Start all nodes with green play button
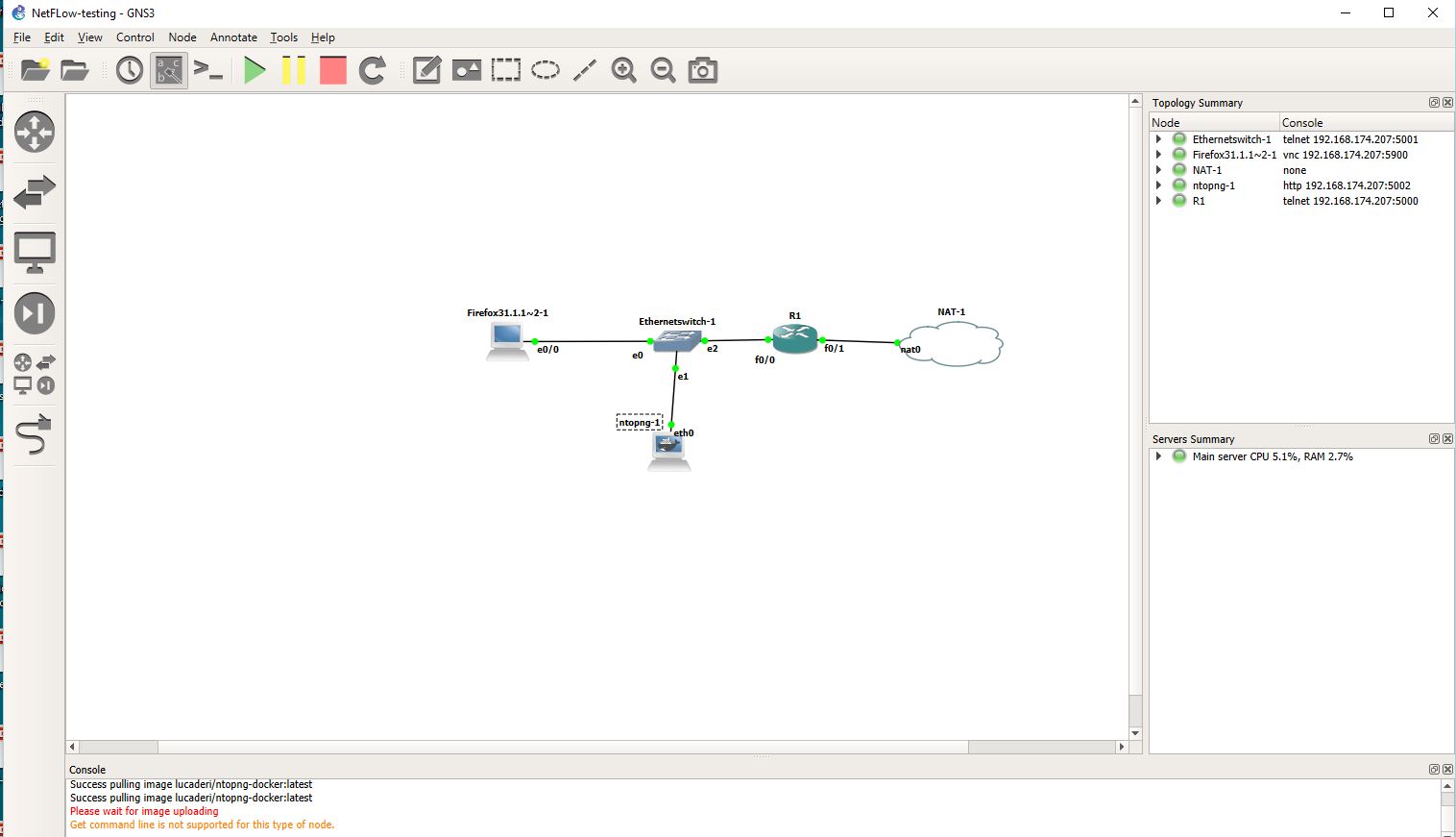The height and width of the screenshot is (837, 1456). [255, 70]
